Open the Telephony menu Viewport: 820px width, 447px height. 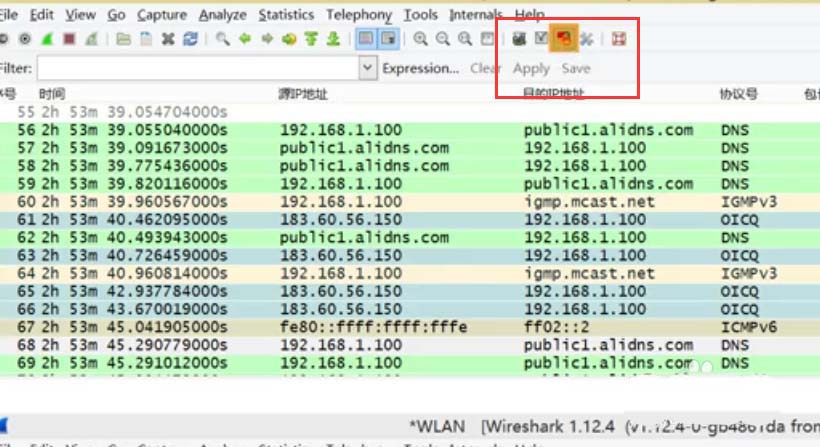tap(359, 15)
